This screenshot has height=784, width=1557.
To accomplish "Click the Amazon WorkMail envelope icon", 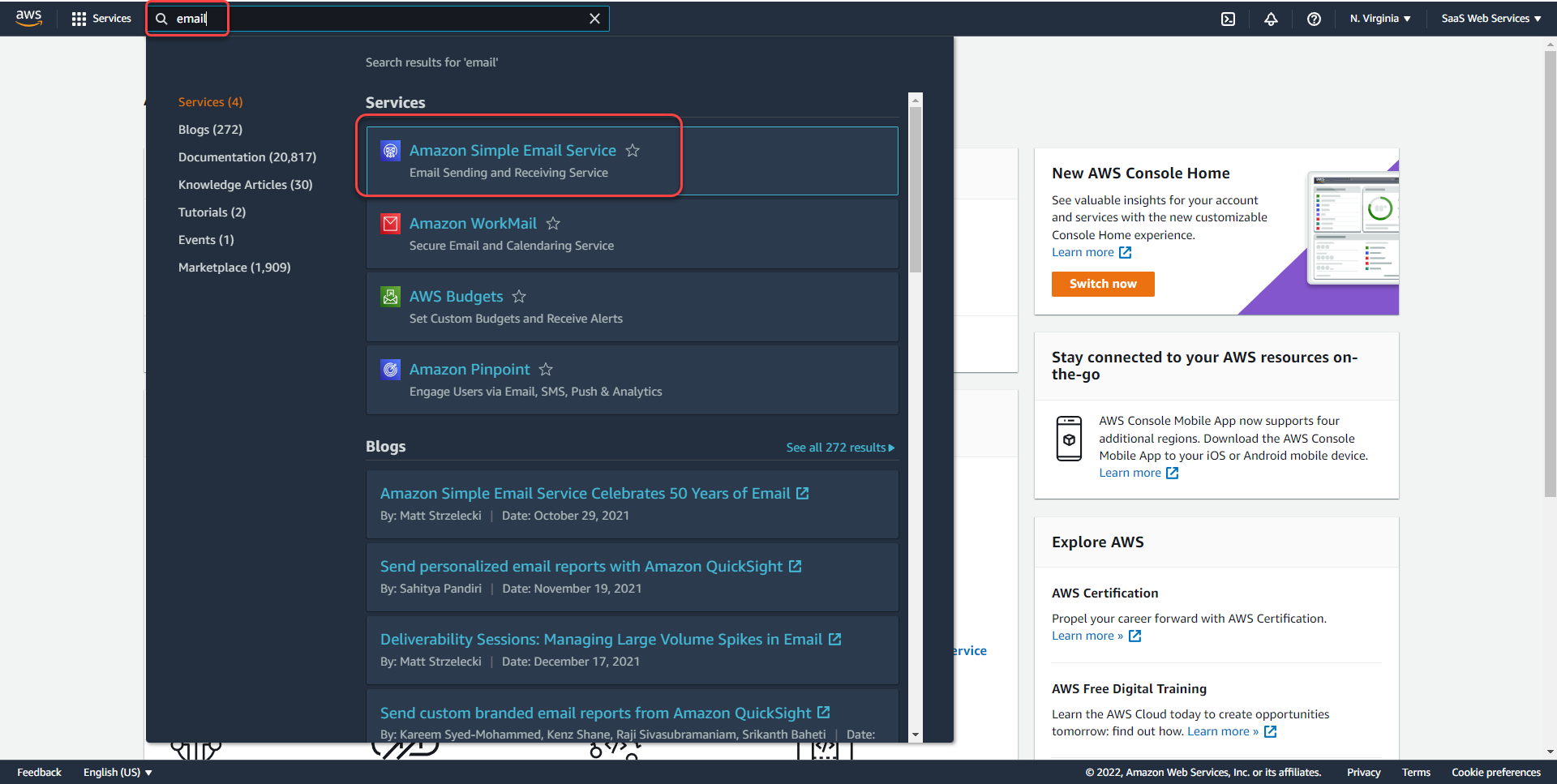I will pyautogui.click(x=390, y=224).
